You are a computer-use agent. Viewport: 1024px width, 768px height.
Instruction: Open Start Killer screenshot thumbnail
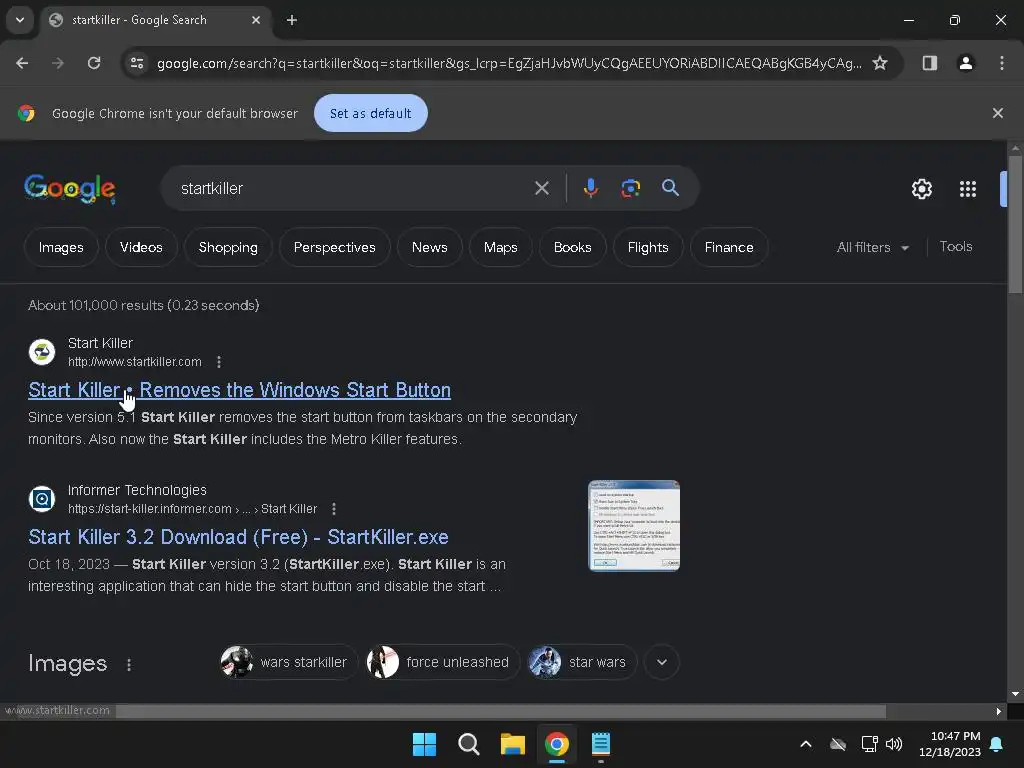click(634, 526)
